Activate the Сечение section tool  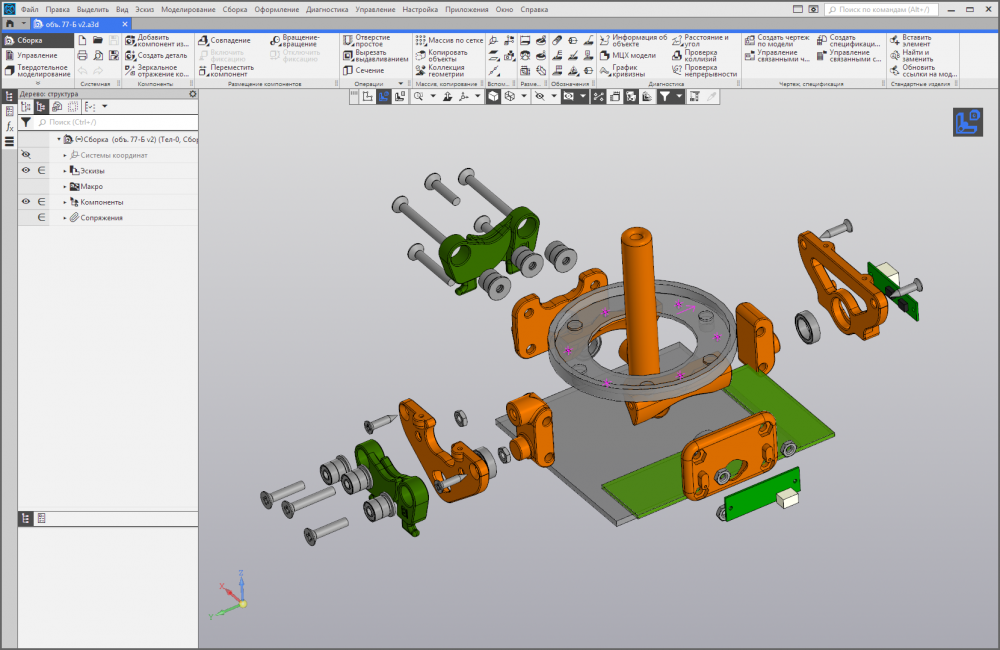(x=369, y=70)
